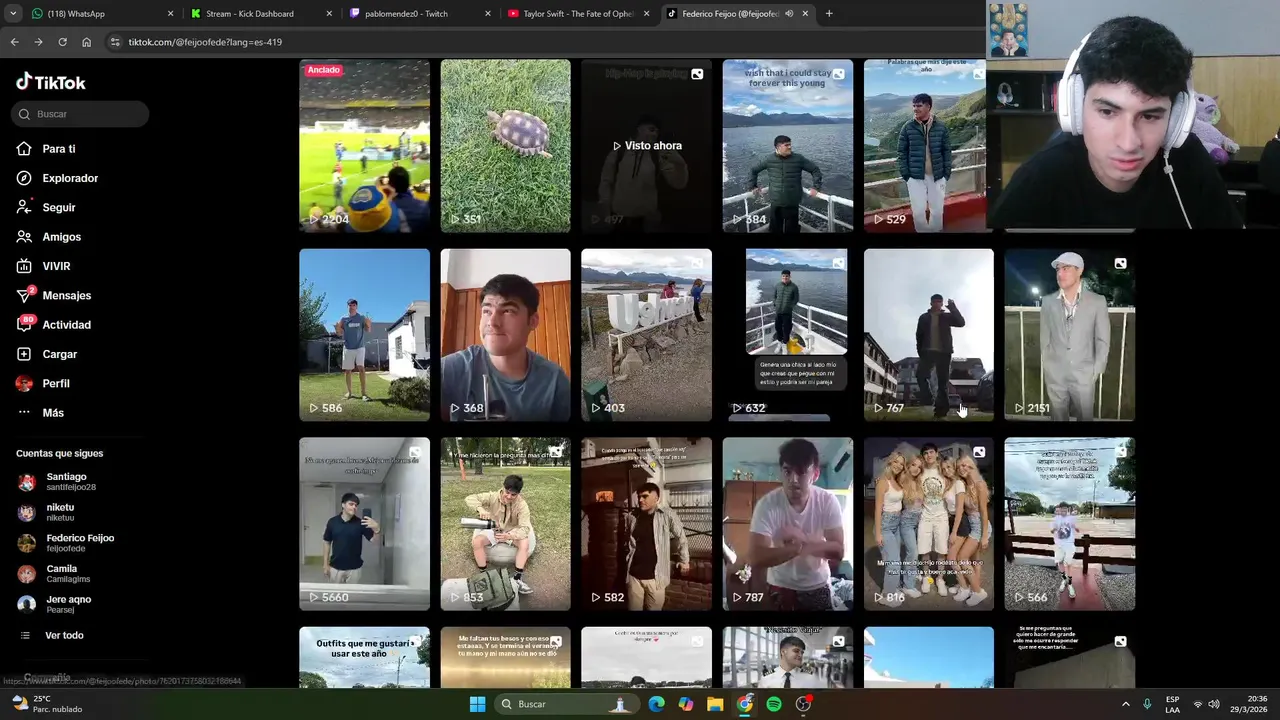Open Para ti feed
1280x720 pixels.
coord(59,149)
